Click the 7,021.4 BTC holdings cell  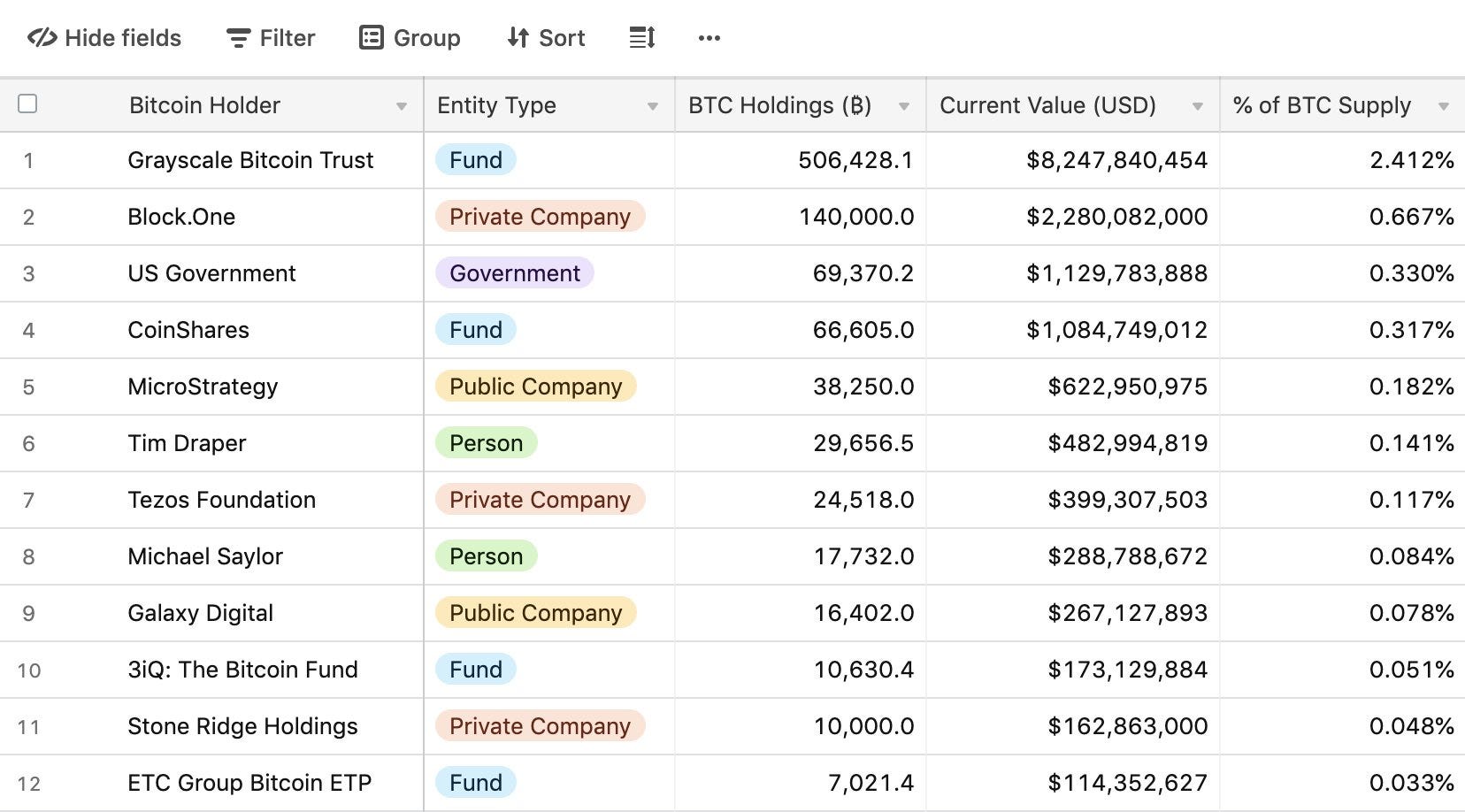point(801,783)
